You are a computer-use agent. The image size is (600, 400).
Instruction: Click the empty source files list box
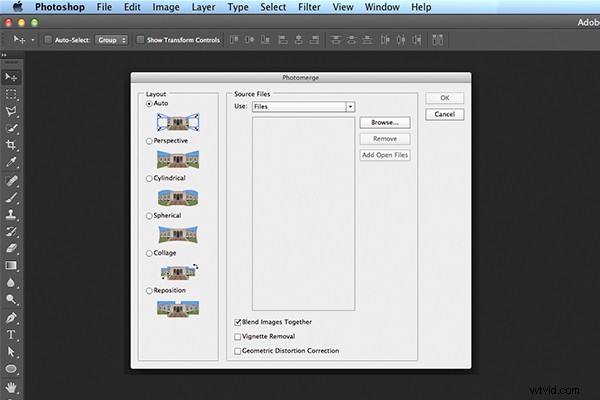point(303,214)
